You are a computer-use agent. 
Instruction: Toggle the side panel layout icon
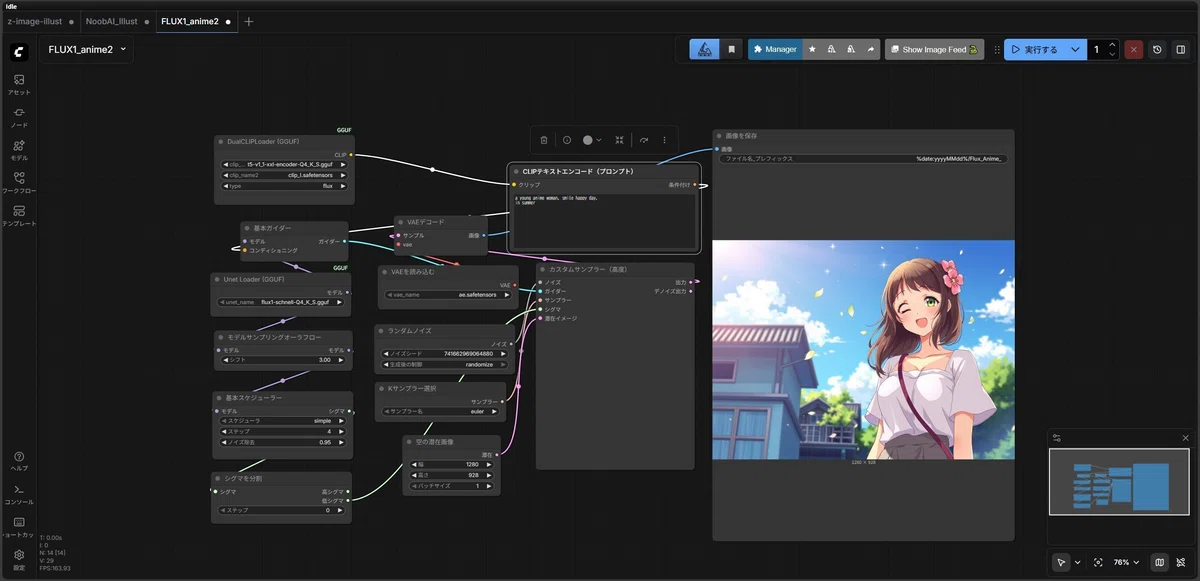click(1181, 49)
